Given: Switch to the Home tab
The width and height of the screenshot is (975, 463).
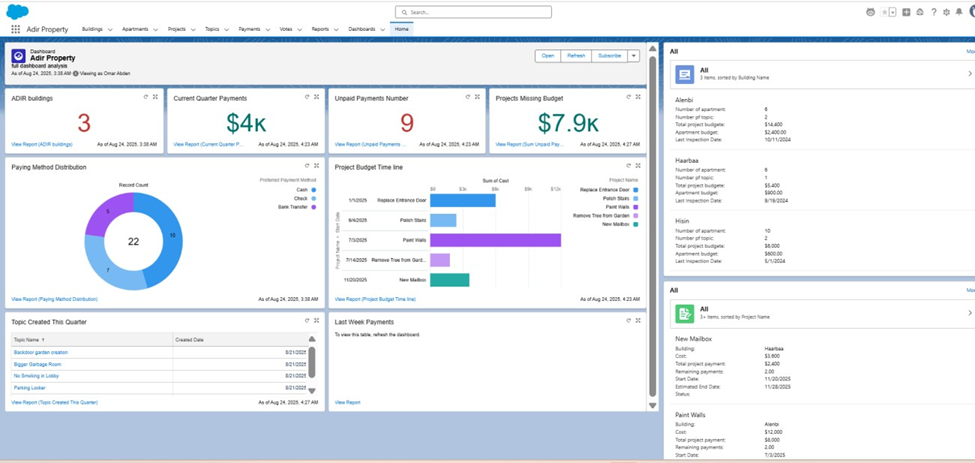Looking at the screenshot, I should (401, 30).
